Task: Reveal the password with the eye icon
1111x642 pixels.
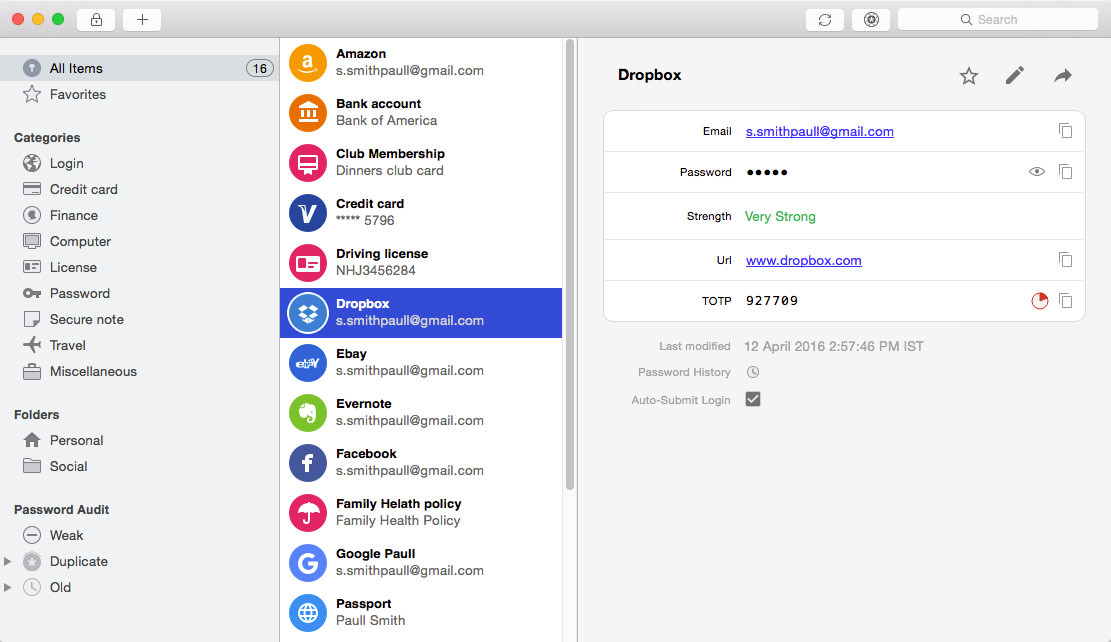Action: pyautogui.click(x=1037, y=171)
